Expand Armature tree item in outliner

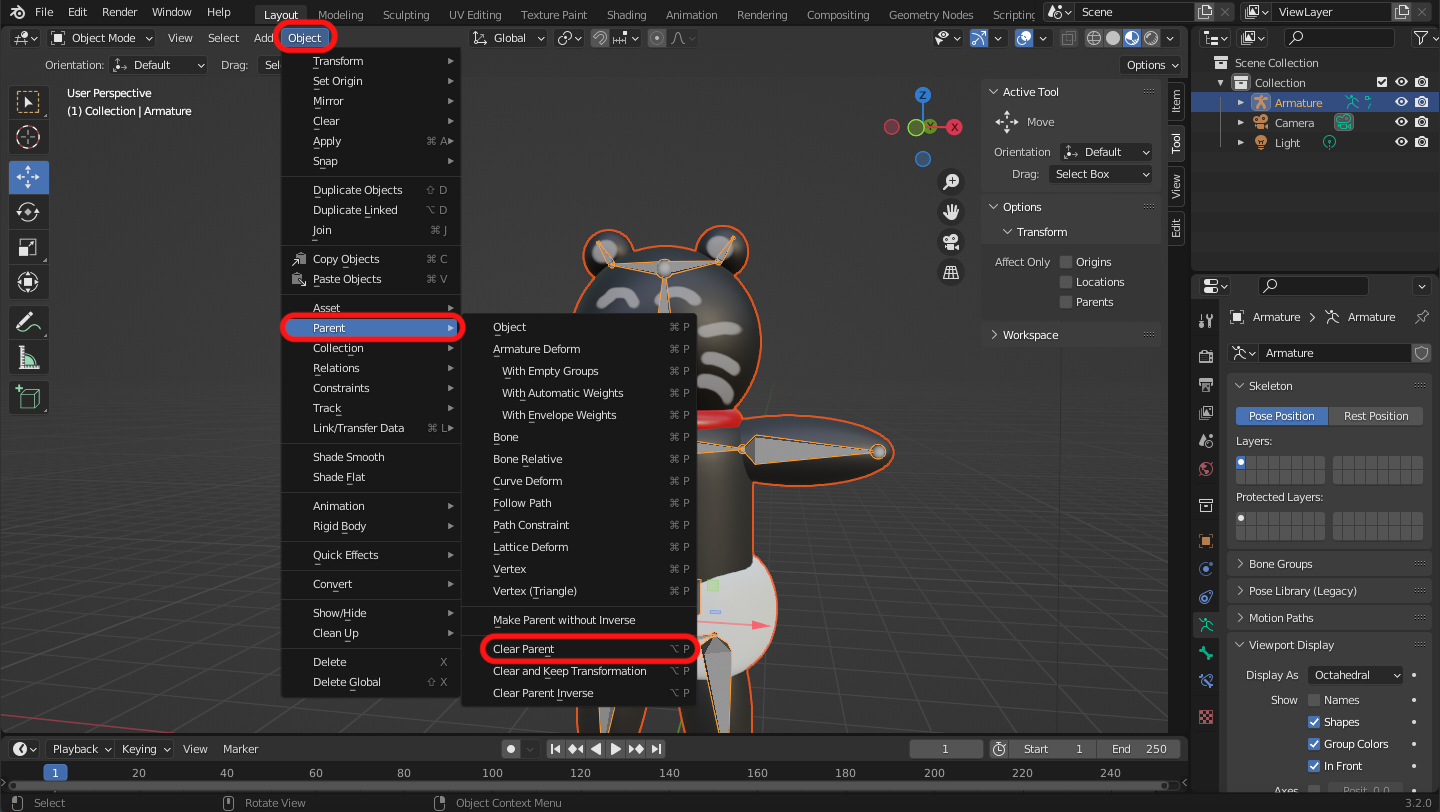1241,102
